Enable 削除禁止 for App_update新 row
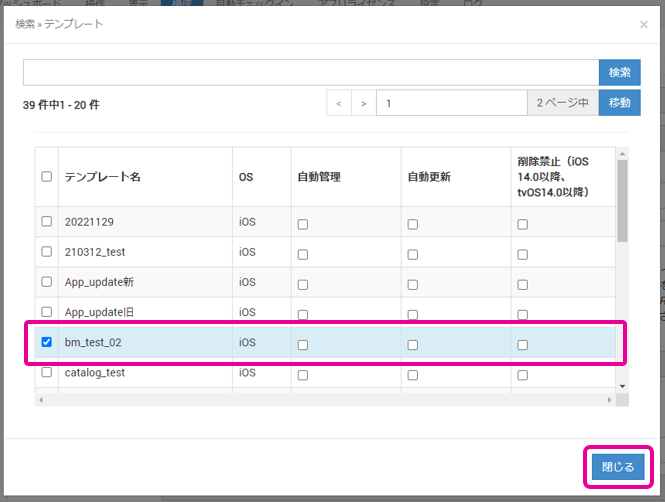665x502 pixels. click(523, 285)
